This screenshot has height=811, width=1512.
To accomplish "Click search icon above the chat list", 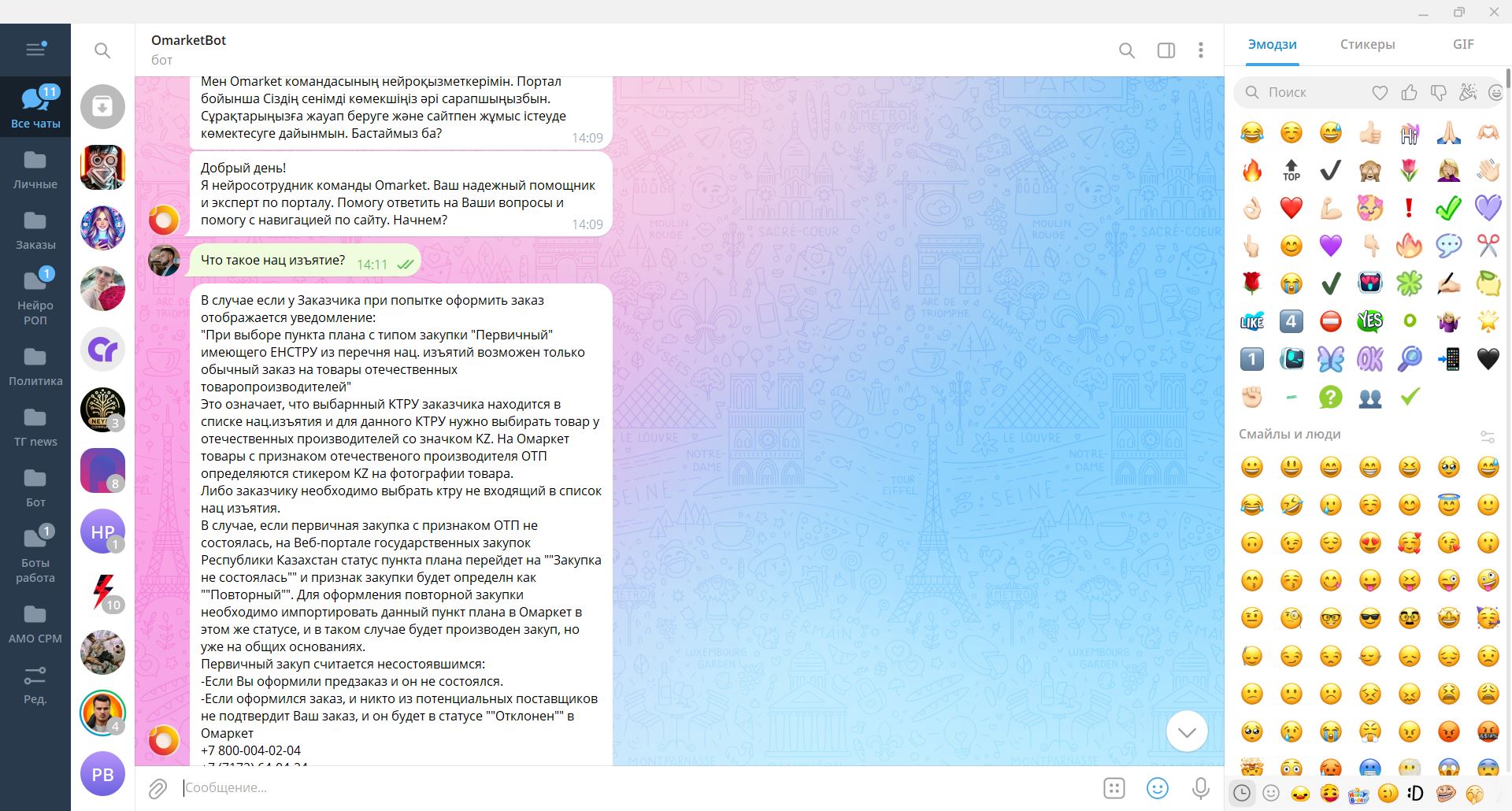I will click(x=102, y=50).
